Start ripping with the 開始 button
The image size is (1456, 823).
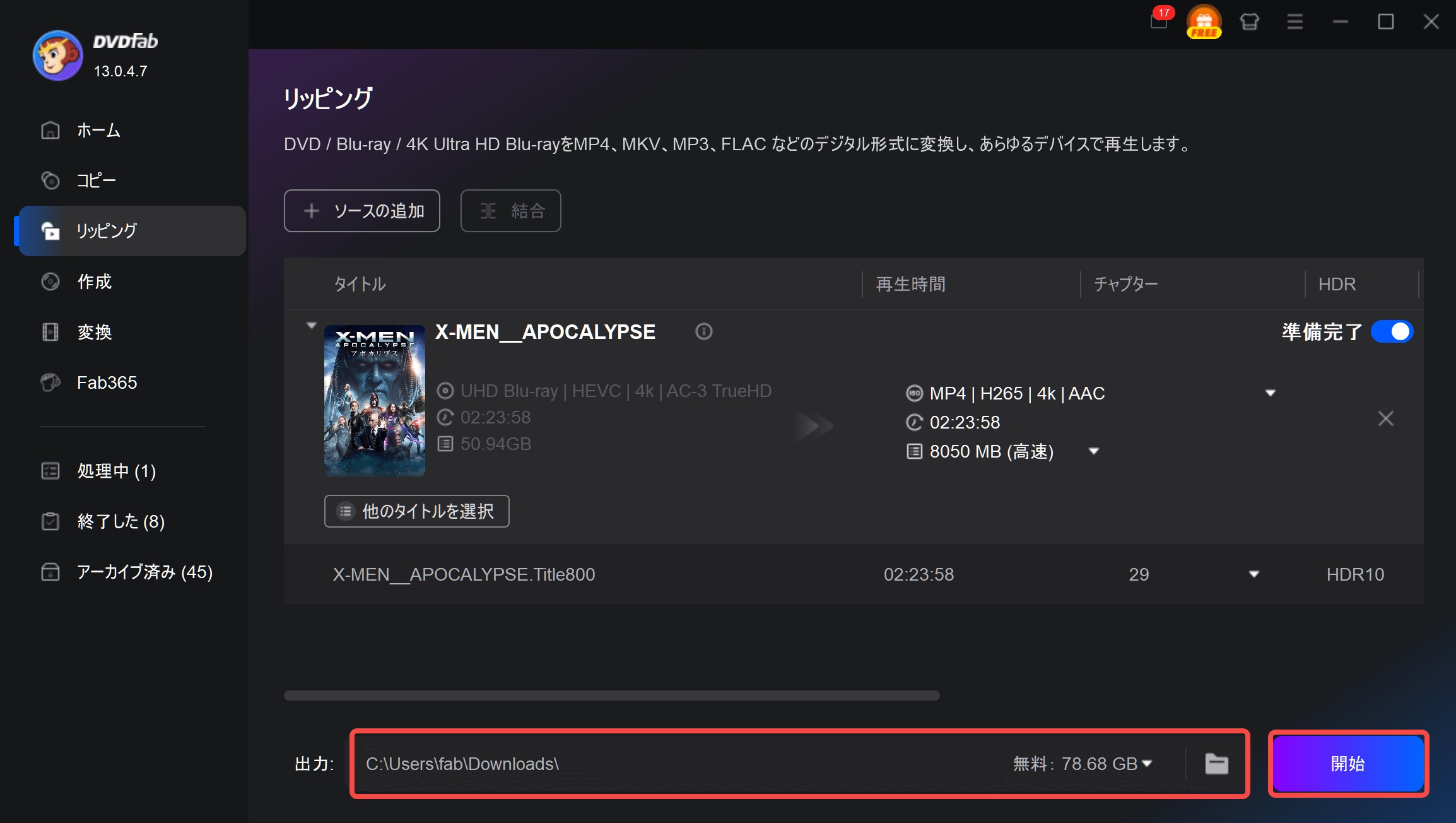coord(1348,764)
